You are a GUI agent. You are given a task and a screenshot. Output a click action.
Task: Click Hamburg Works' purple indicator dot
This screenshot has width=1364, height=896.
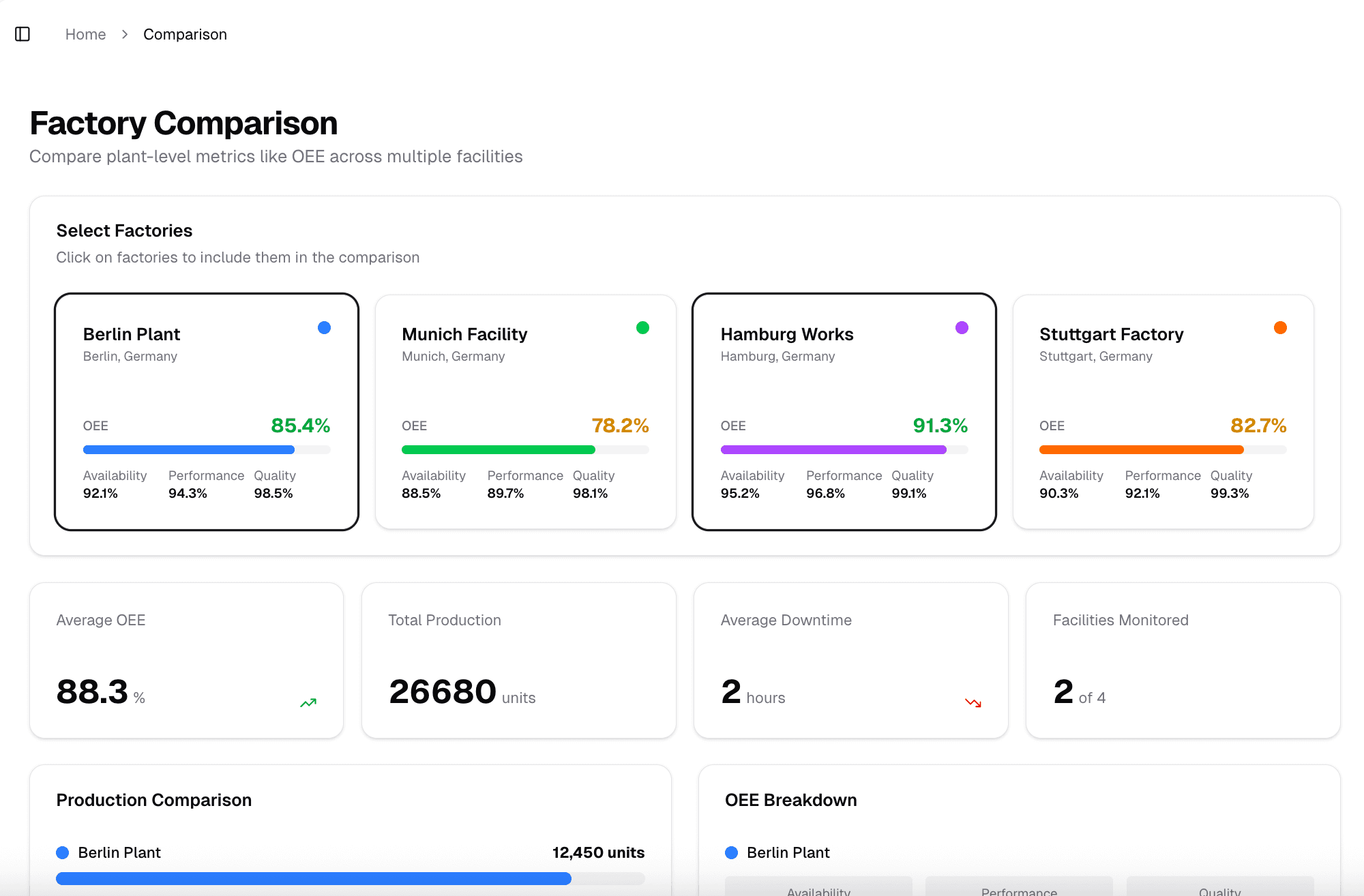[962, 328]
